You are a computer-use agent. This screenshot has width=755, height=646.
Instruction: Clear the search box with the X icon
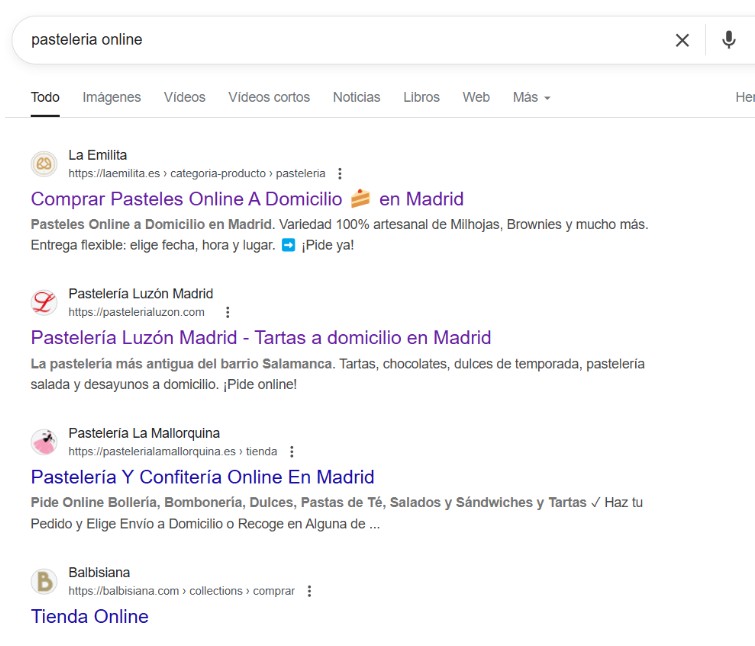(682, 40)
